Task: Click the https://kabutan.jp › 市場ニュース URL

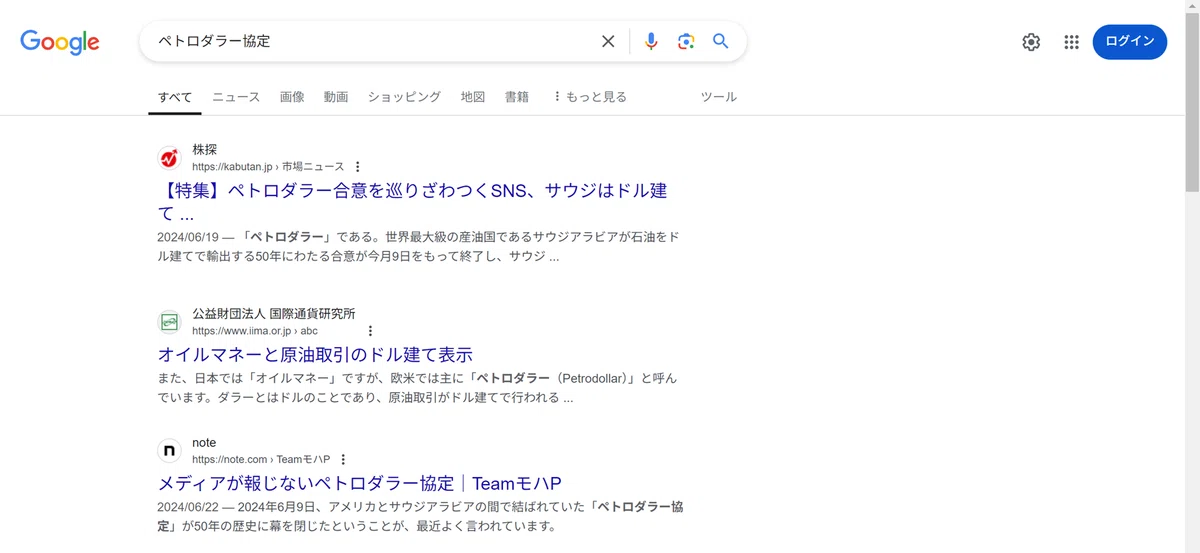Action: tap(268, 167)
